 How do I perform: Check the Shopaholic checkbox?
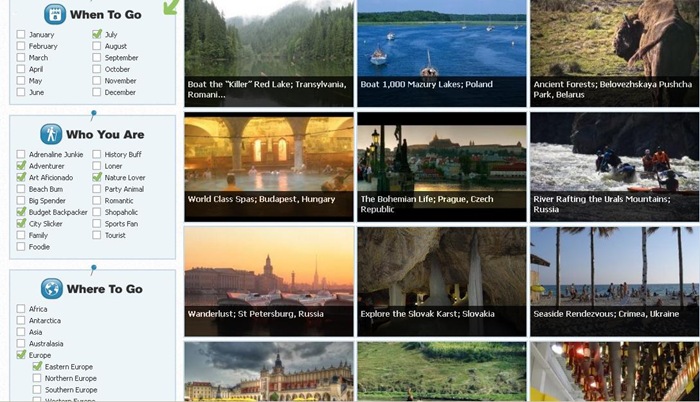tap(96, 212)
